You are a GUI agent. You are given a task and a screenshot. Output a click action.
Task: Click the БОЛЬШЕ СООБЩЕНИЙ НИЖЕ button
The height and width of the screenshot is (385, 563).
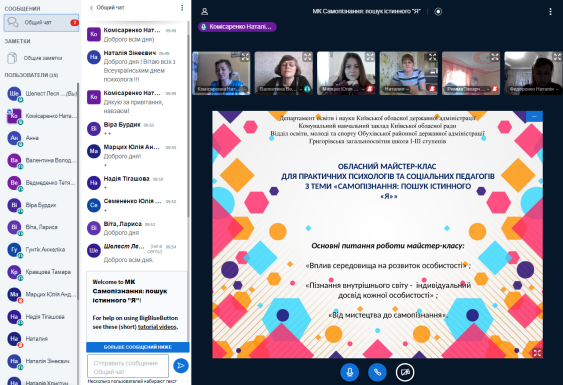[x=138, y=347]
